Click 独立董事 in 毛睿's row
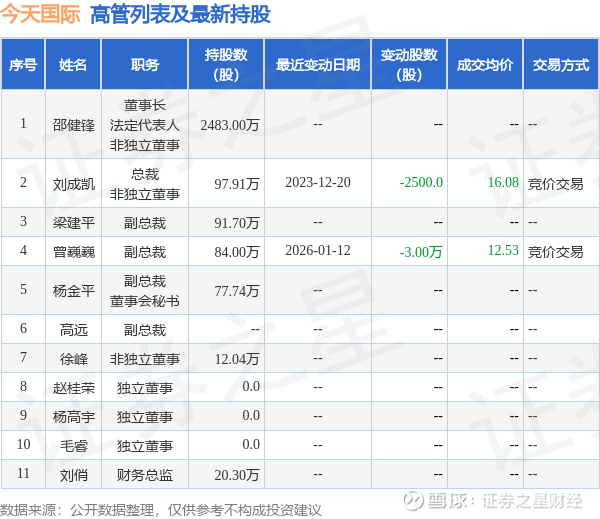This screenshot has width=600, height=519. coord(145,446)
